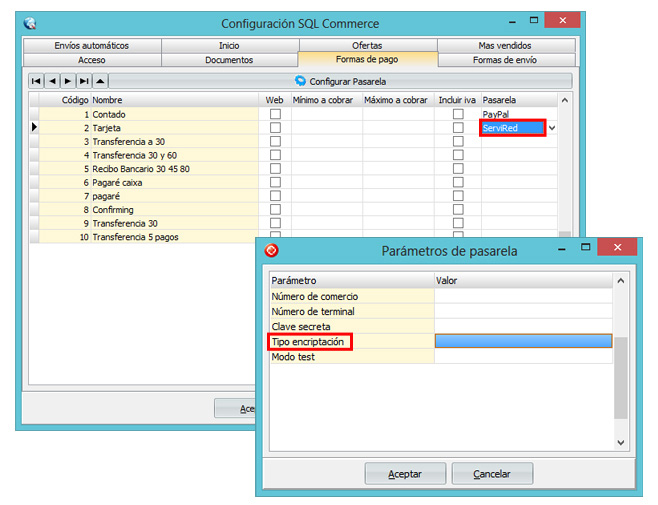Open the Documentos tab
The width and height of the screenshot is (658, 505).
tap(229, 60)
